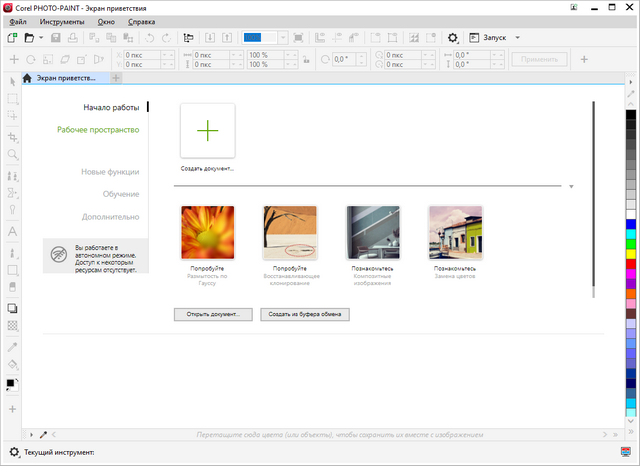Collapse the templates section arrow
The height and width of the screenshot is (466, 640).
[x=570, y=187]
